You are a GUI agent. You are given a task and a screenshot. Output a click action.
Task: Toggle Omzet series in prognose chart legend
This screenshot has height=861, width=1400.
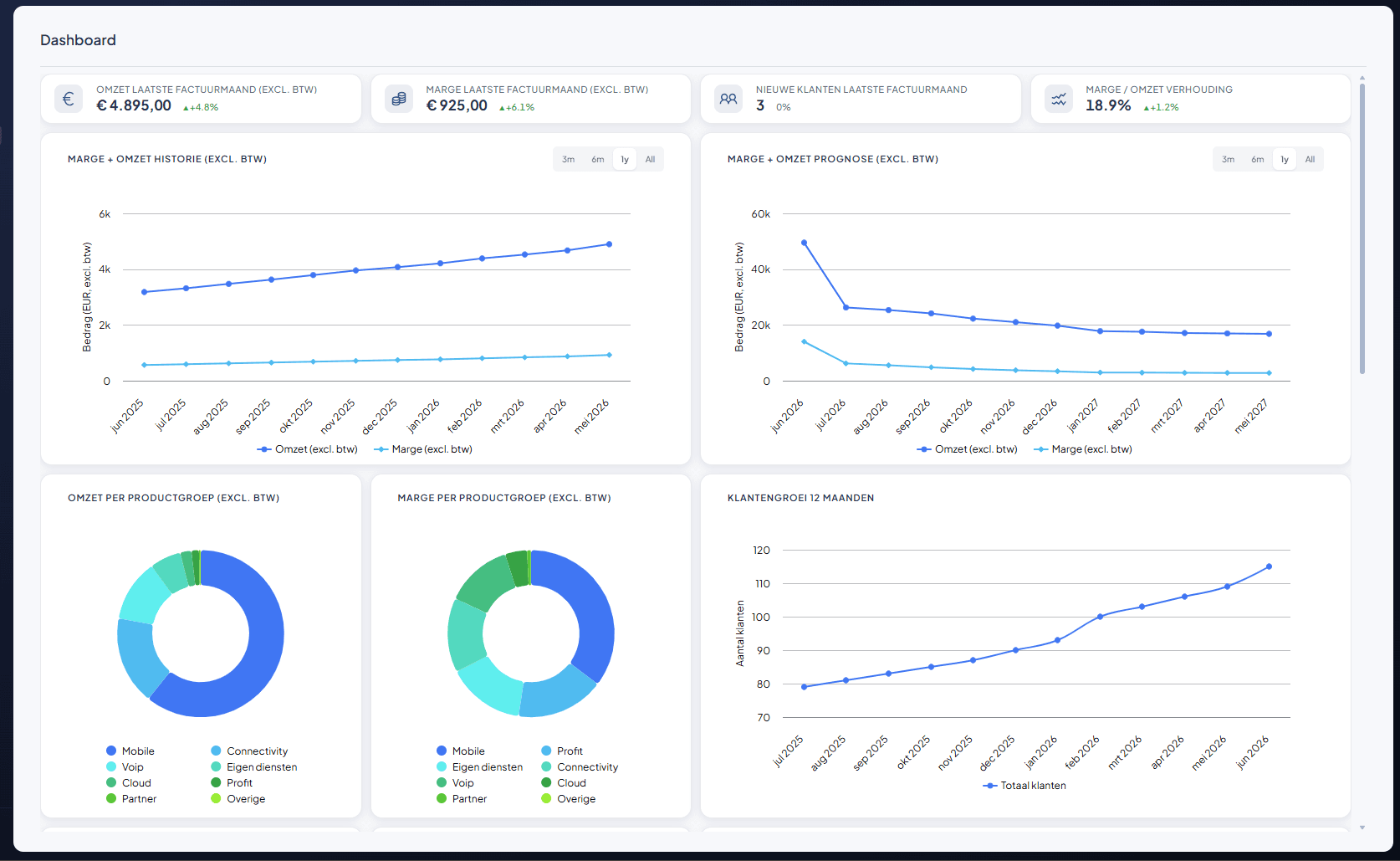(968, 449)
